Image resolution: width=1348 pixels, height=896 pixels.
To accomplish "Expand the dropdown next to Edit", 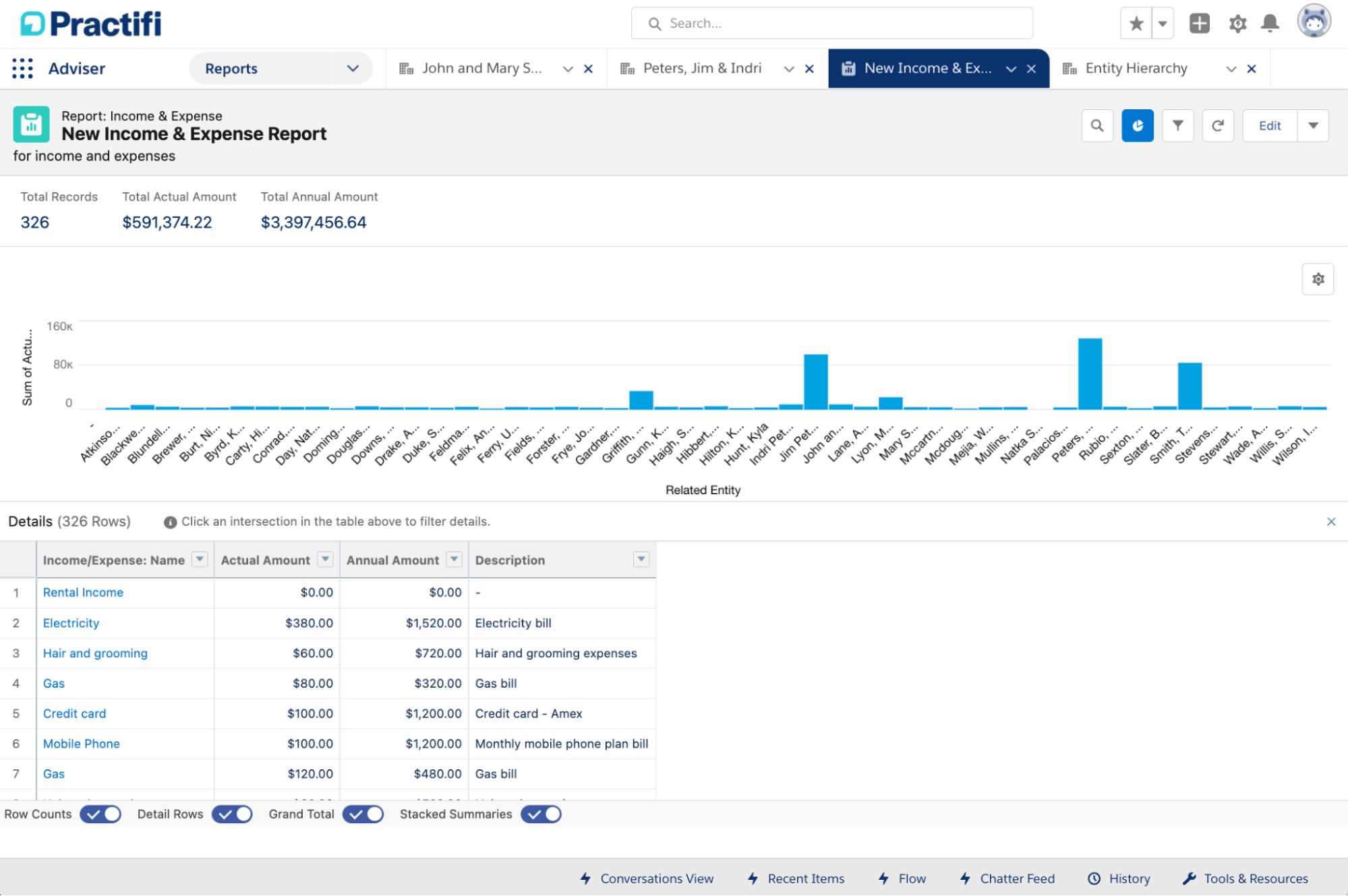I will (x=1313, y=125).
